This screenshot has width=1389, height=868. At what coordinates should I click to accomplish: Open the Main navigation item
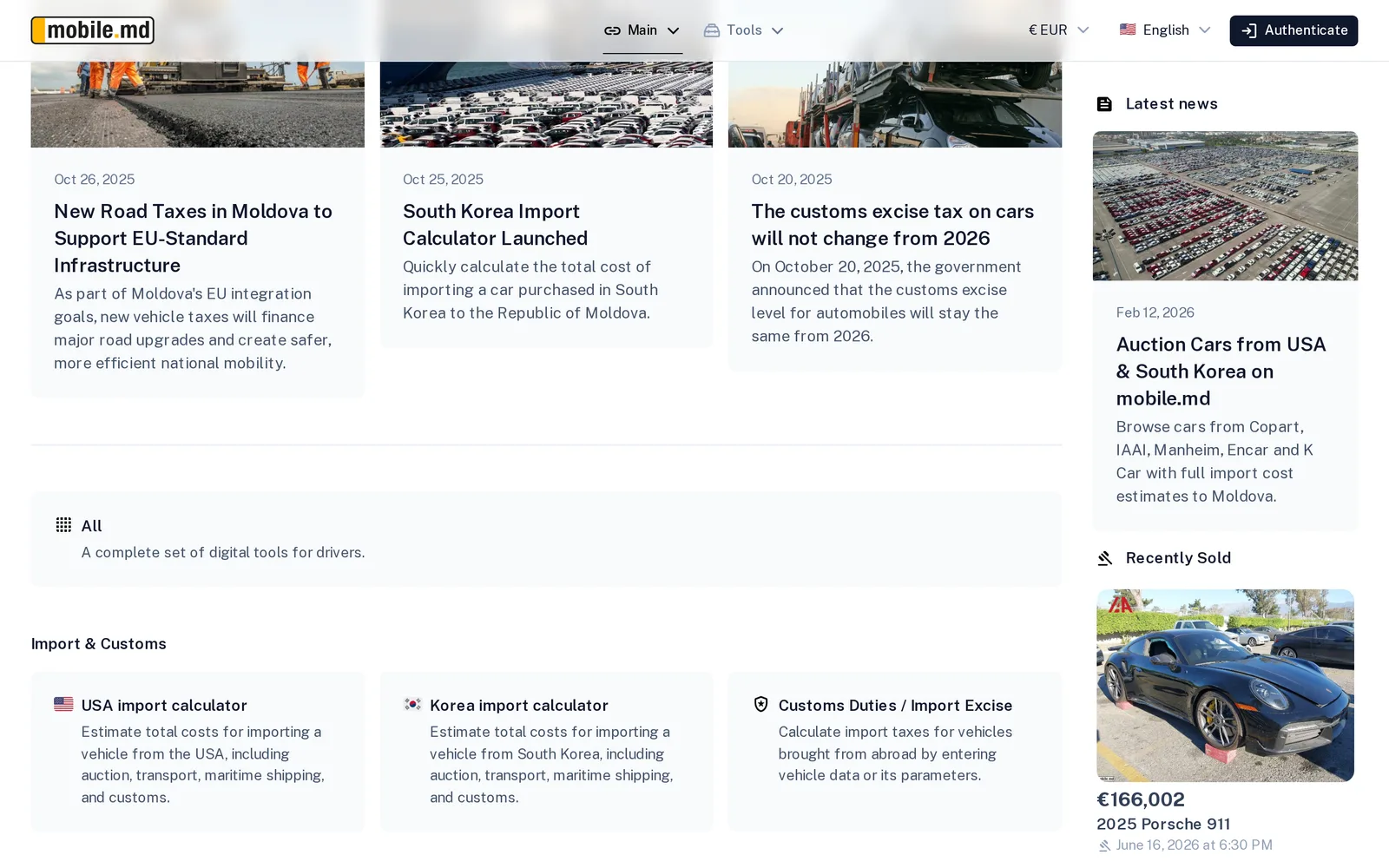coord(642,30)
